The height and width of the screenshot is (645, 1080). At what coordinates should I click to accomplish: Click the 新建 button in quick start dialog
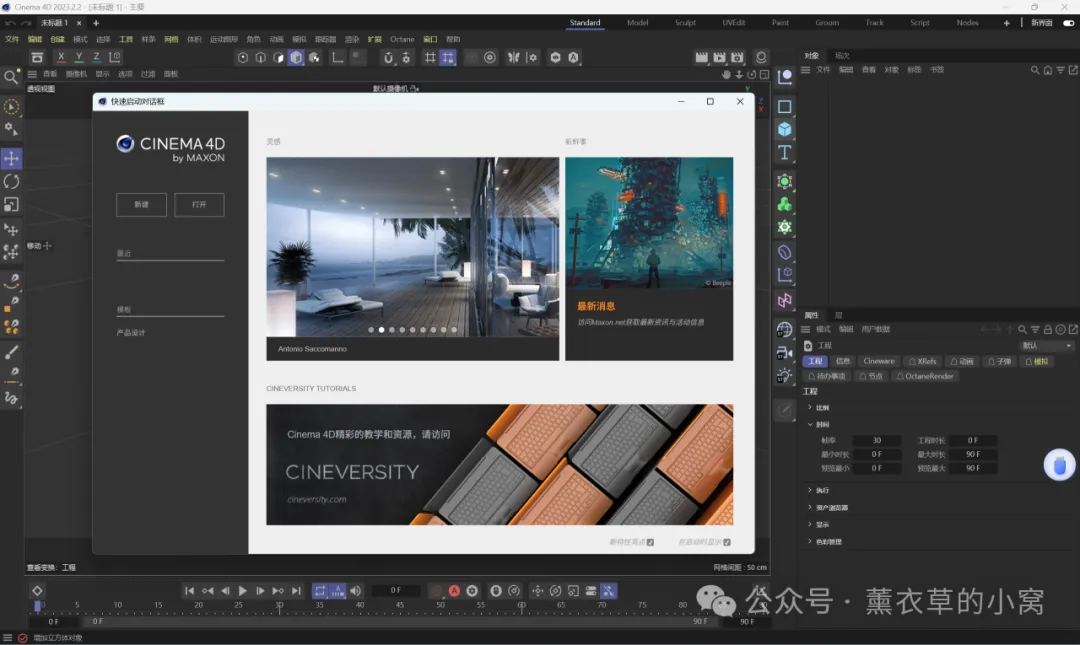click(x=141, y=205)
